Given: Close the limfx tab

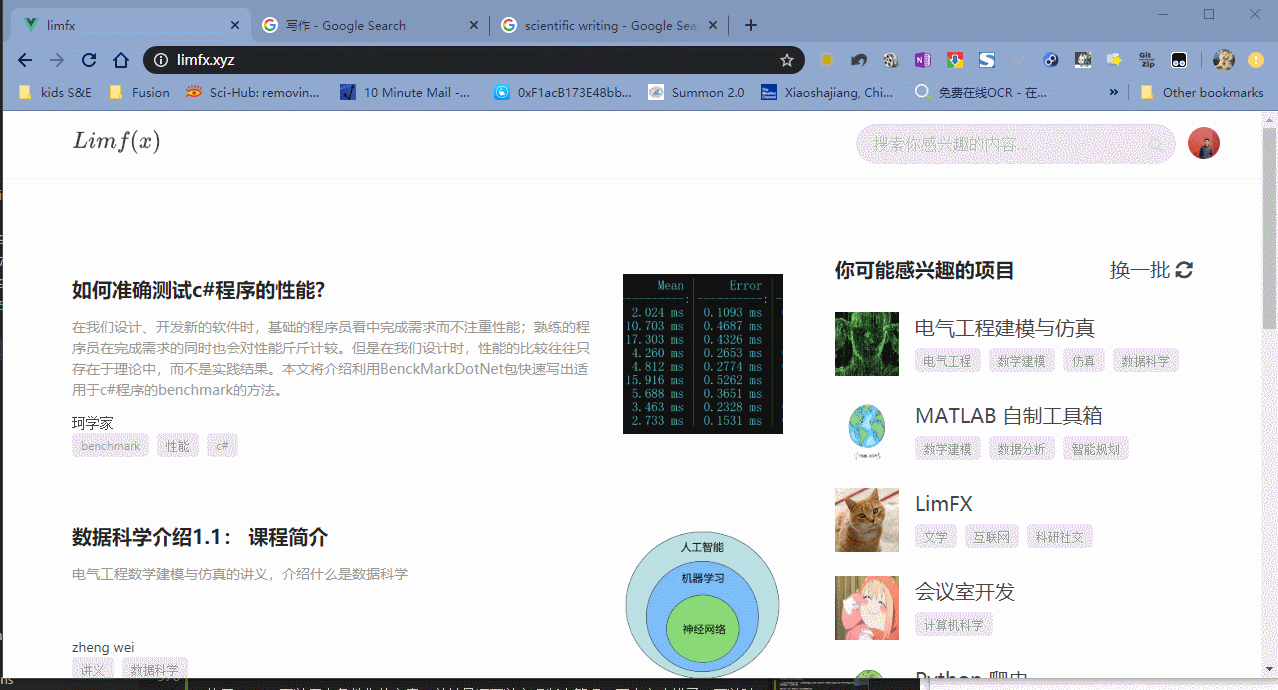Looking at the screenshot, I should 234,25.
